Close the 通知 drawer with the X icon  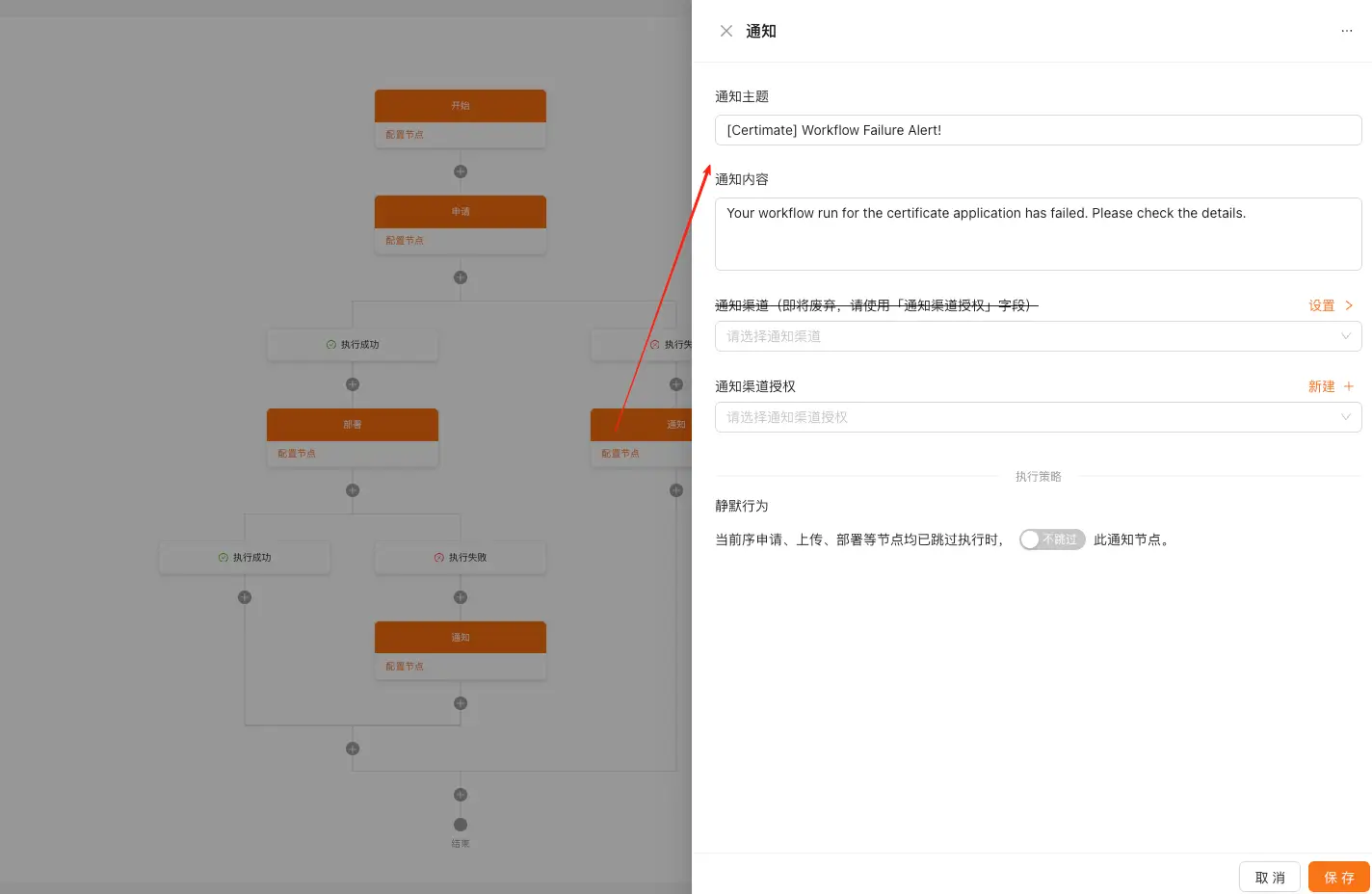pos(726,31)
